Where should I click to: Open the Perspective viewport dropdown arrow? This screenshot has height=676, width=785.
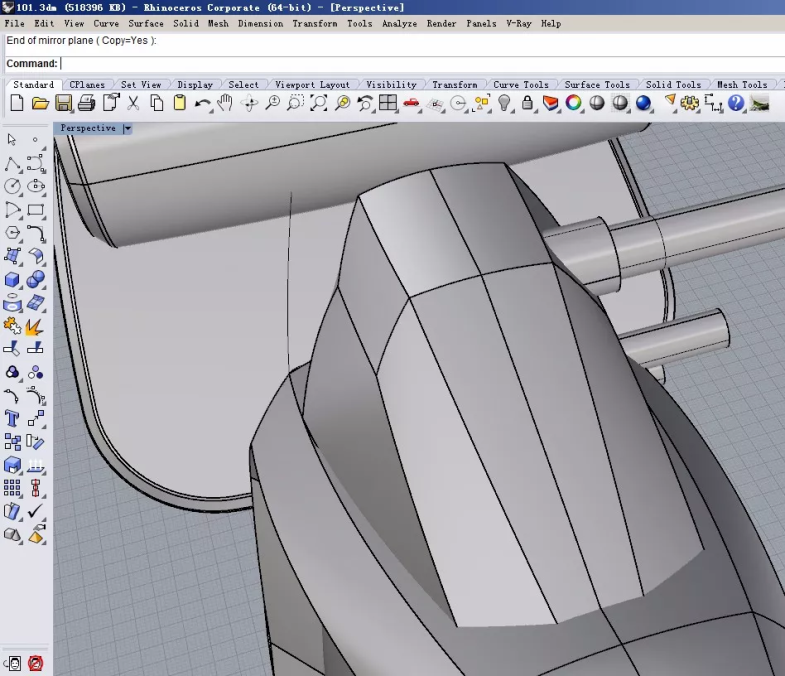click(x=127, y=128)
